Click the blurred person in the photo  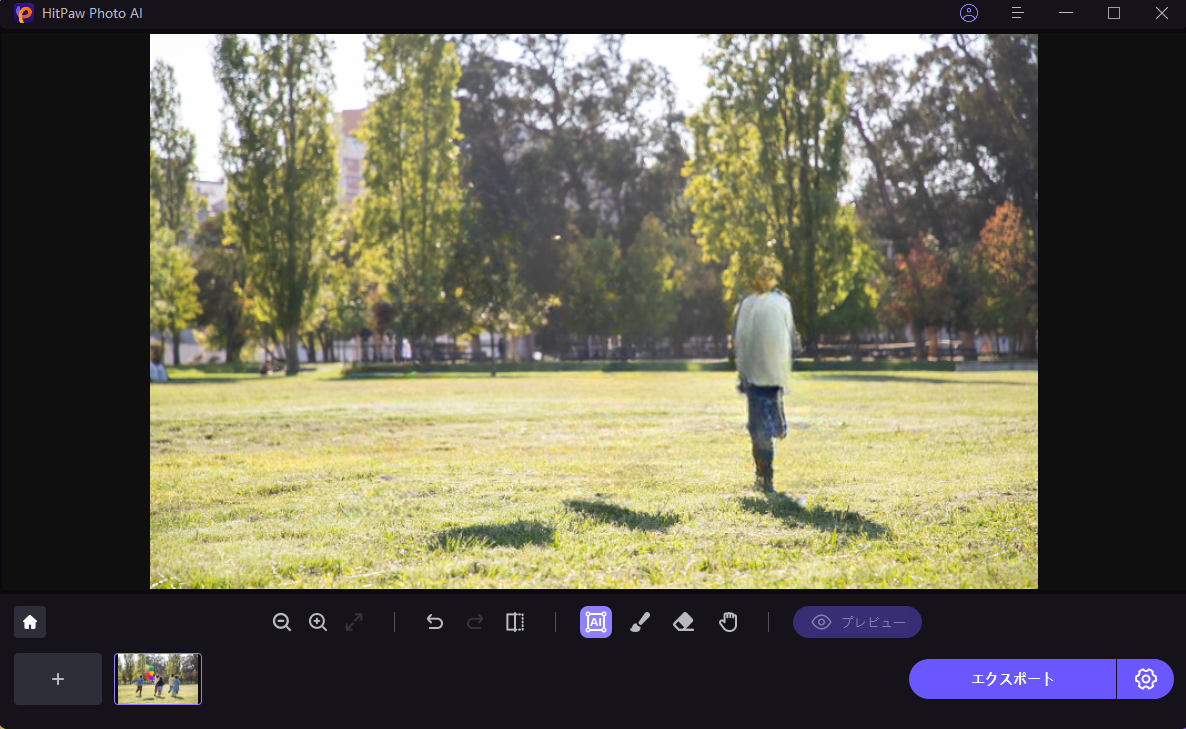tap(765, 370)
